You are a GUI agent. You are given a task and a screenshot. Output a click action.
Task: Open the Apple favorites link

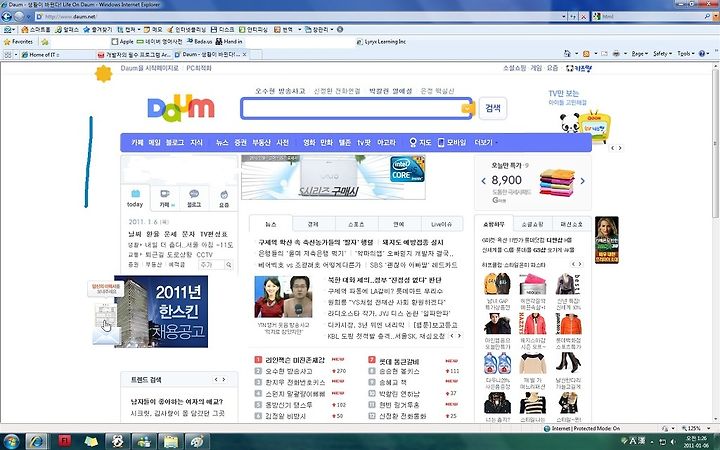coord(123,42)
